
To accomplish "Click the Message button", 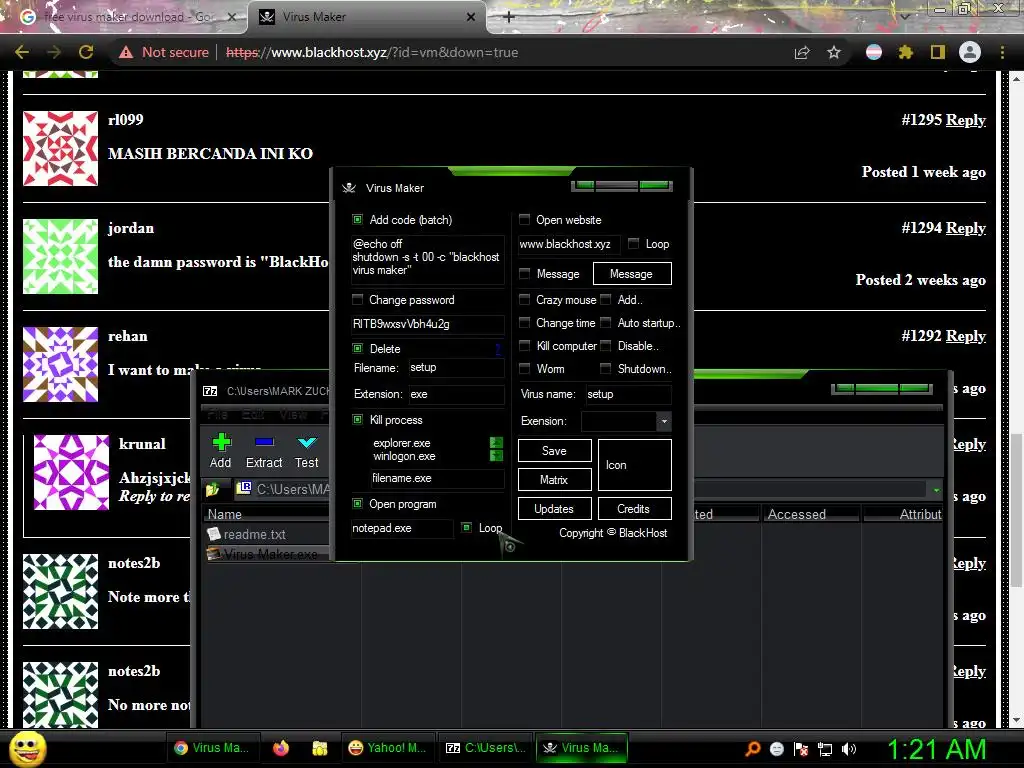I will click(632, 274).
